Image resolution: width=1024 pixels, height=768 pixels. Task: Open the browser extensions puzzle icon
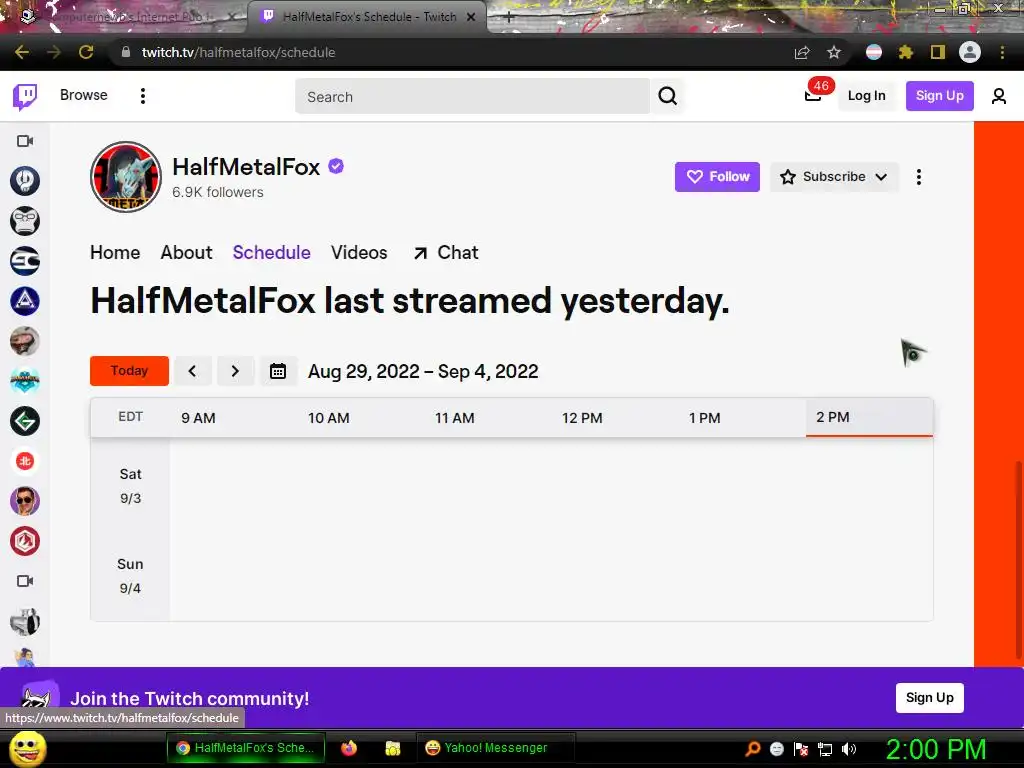coord(905,52)
